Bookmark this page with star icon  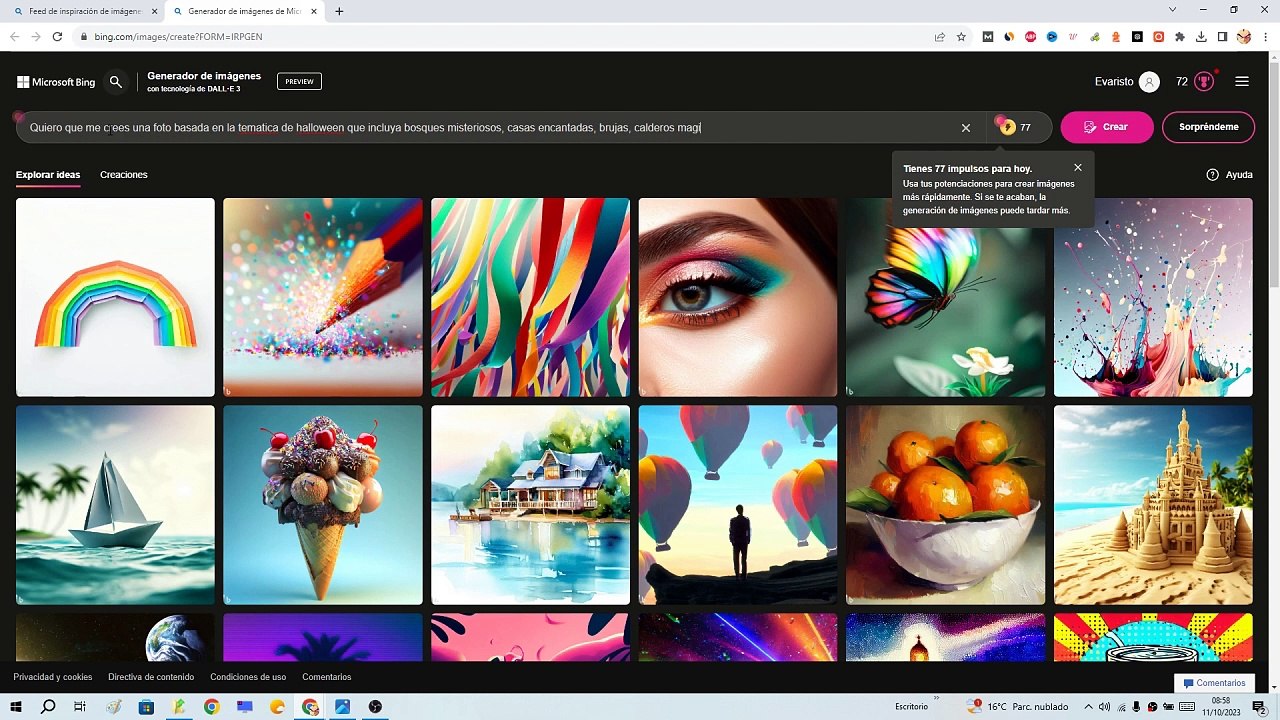[x=962, y=37]
